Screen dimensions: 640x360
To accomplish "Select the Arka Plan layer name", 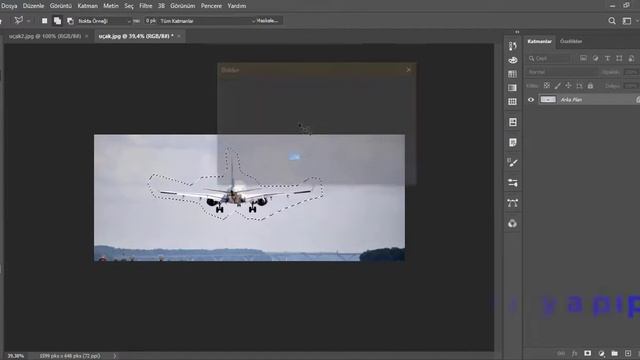I will (571, 100).
